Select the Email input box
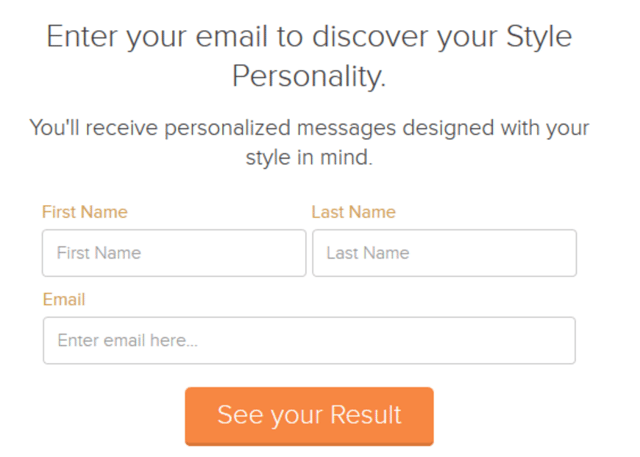Screen dimensions: 640x457 click(309, 340)
